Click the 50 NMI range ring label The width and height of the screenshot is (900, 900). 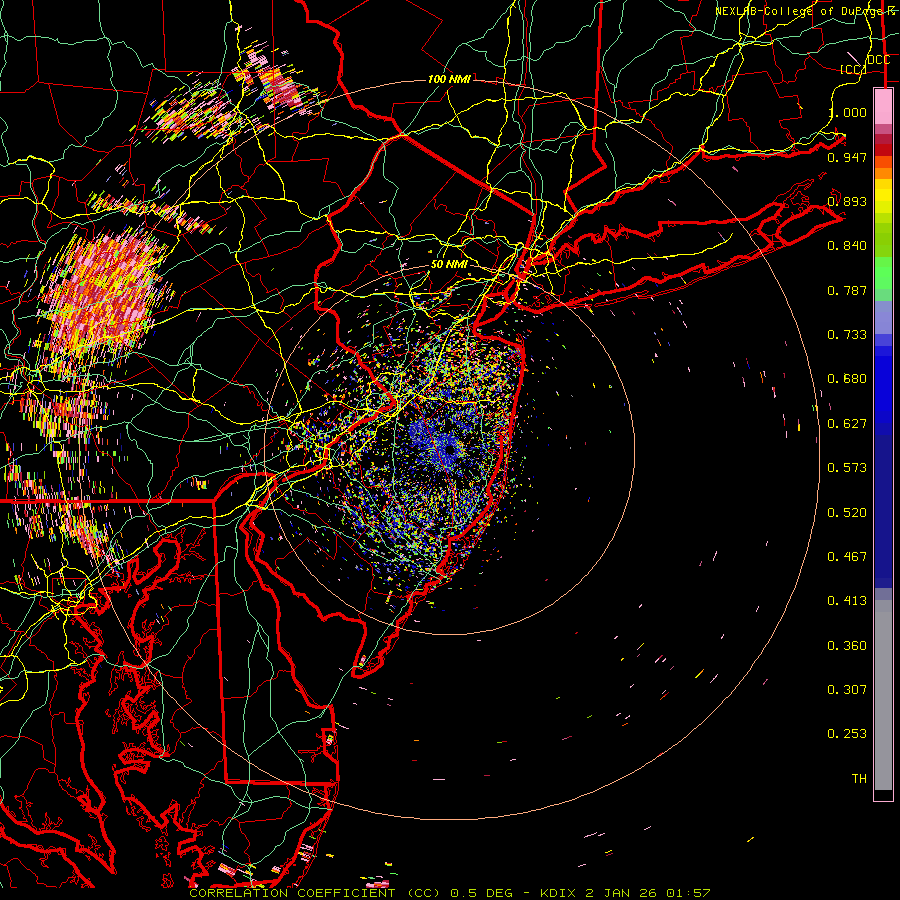449,265
